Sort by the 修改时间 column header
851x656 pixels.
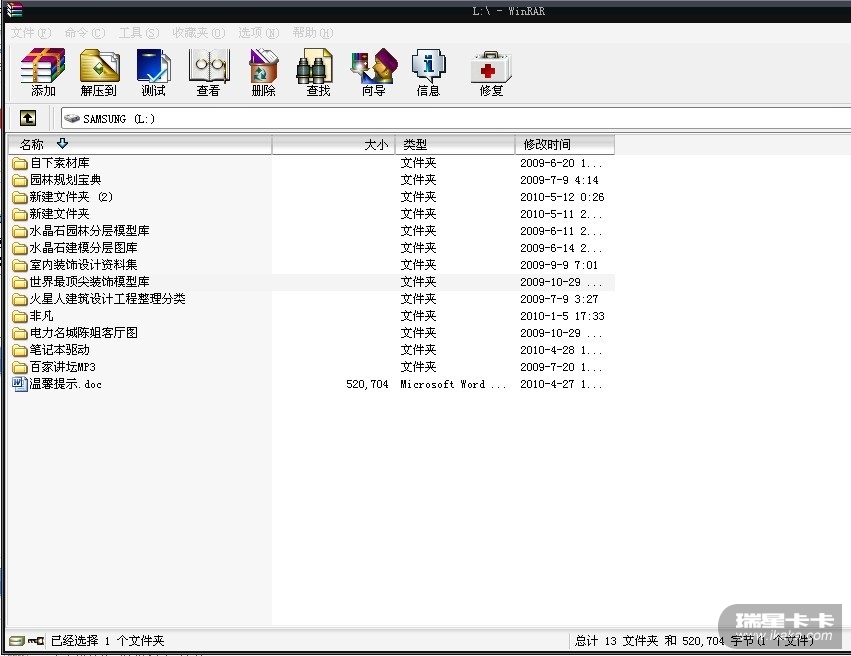coord(565,144)
